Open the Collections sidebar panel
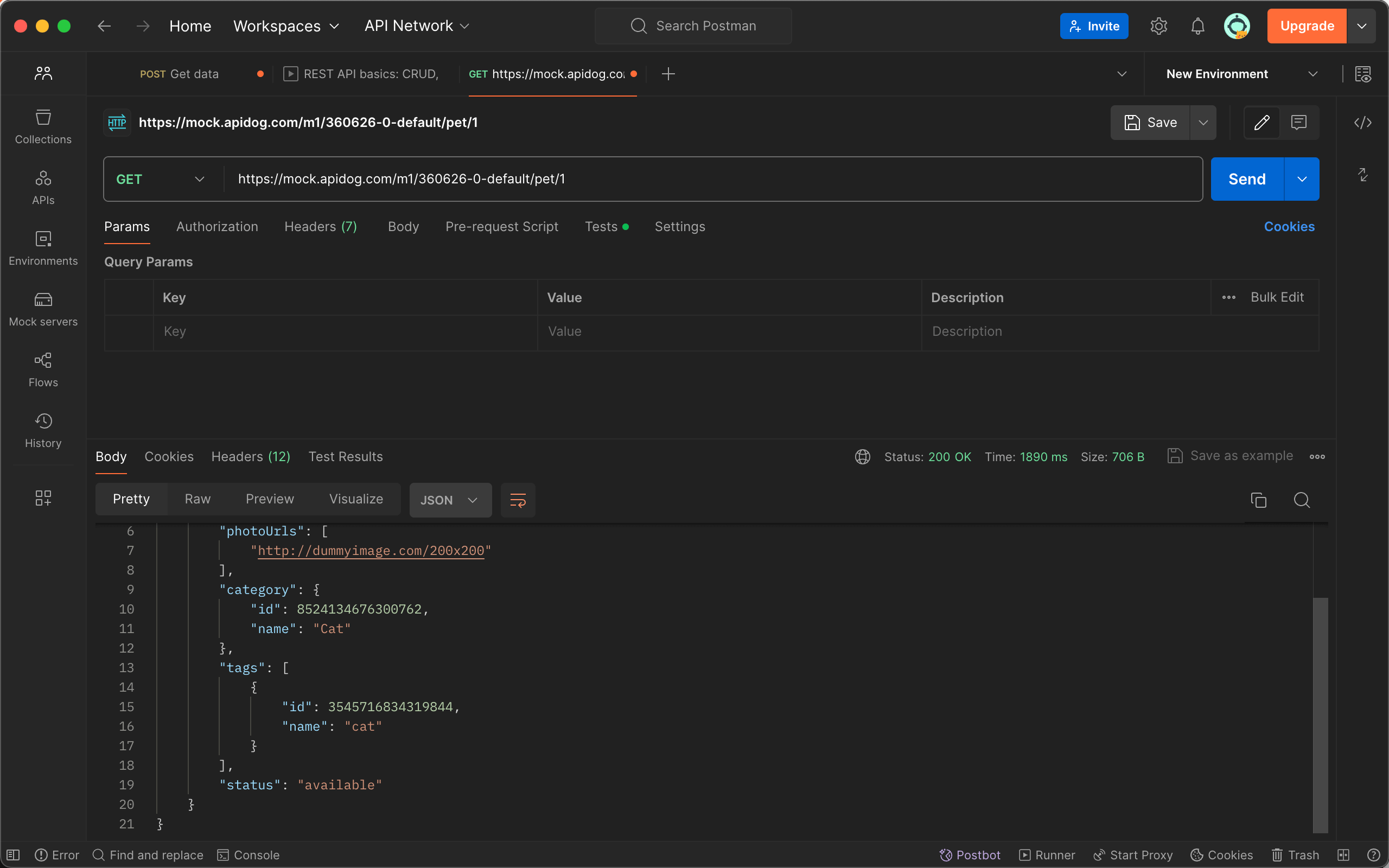This screenshot has height=868, width=1389. (43, 127)
